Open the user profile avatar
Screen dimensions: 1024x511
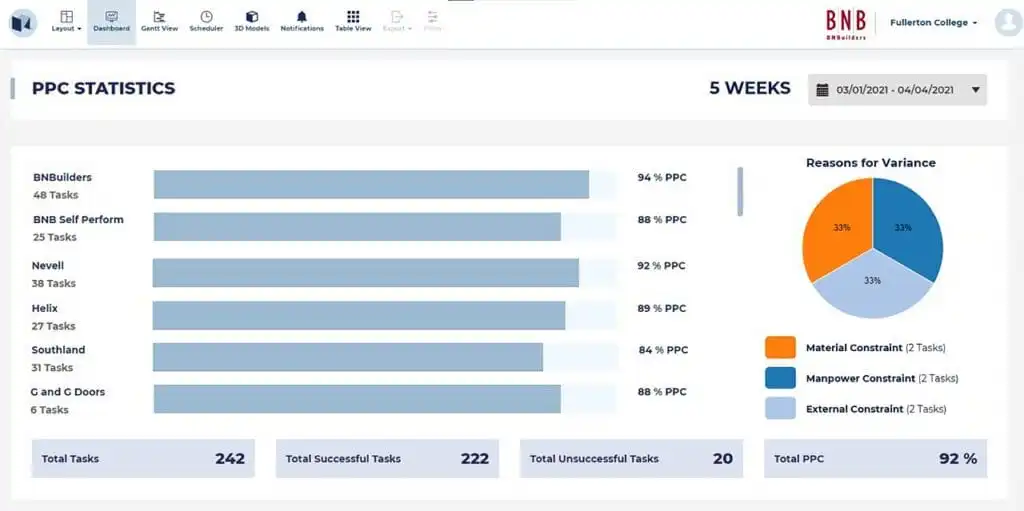(x=1007, y=23)
